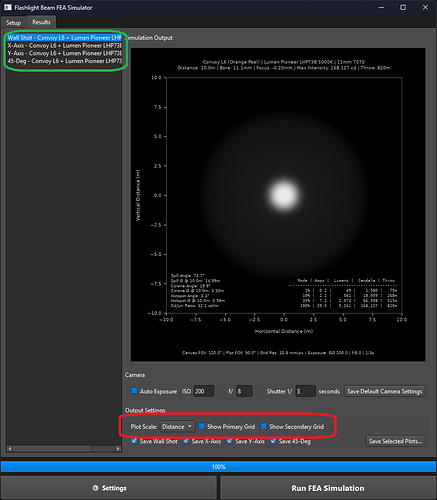Image resolution: width=437 pixels, height=500 pixels.
Task: Open the Plot Scale Distance dropdown
Action: pyautogui.click(x=177, y=426)
